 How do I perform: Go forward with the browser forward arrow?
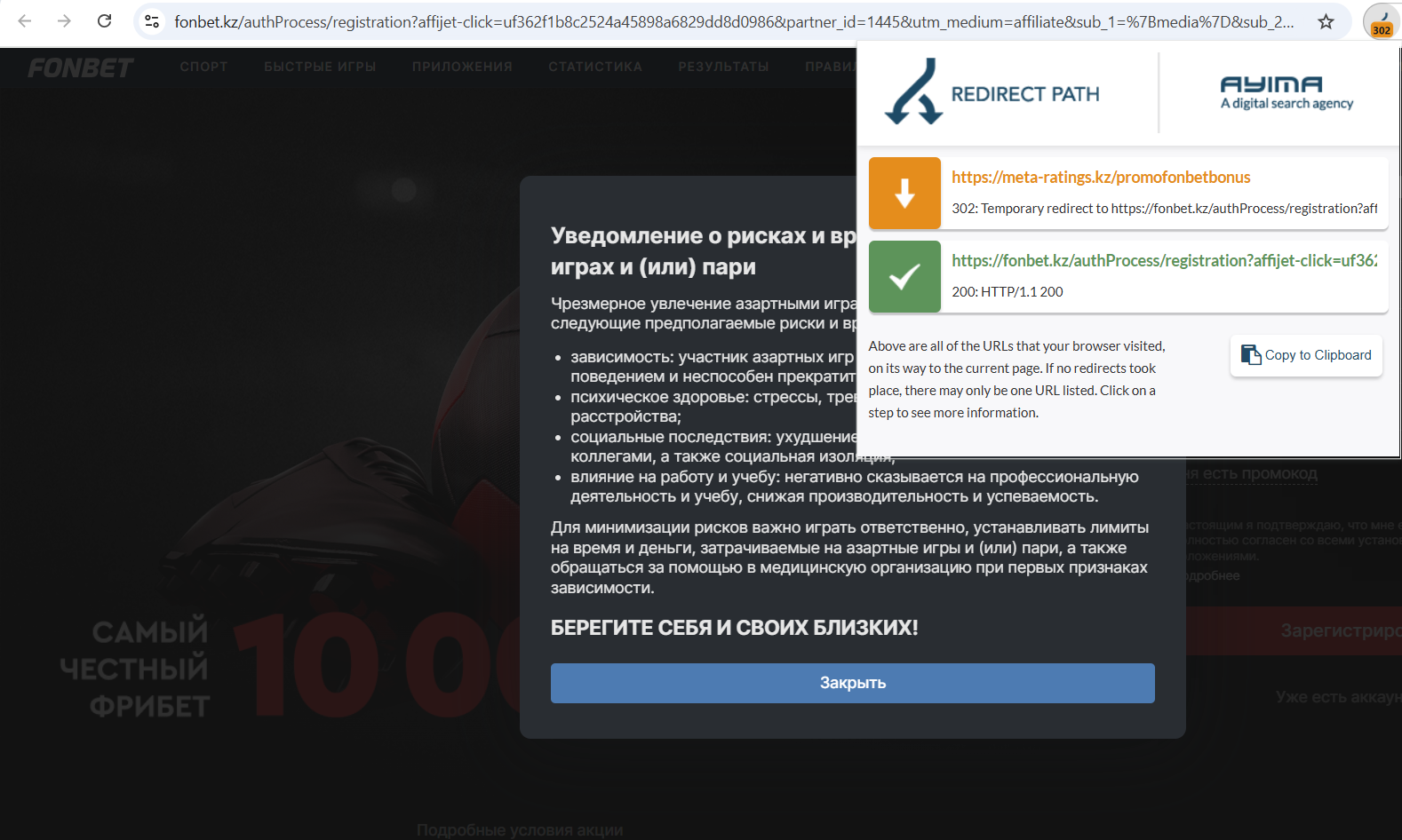(x=64, y=21)
